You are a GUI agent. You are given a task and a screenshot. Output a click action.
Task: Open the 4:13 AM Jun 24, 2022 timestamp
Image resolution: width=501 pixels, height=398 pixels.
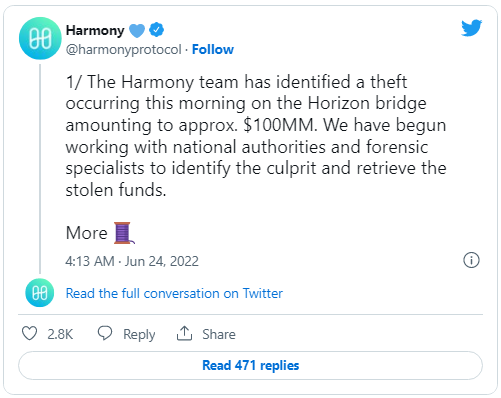pos(132,261)
